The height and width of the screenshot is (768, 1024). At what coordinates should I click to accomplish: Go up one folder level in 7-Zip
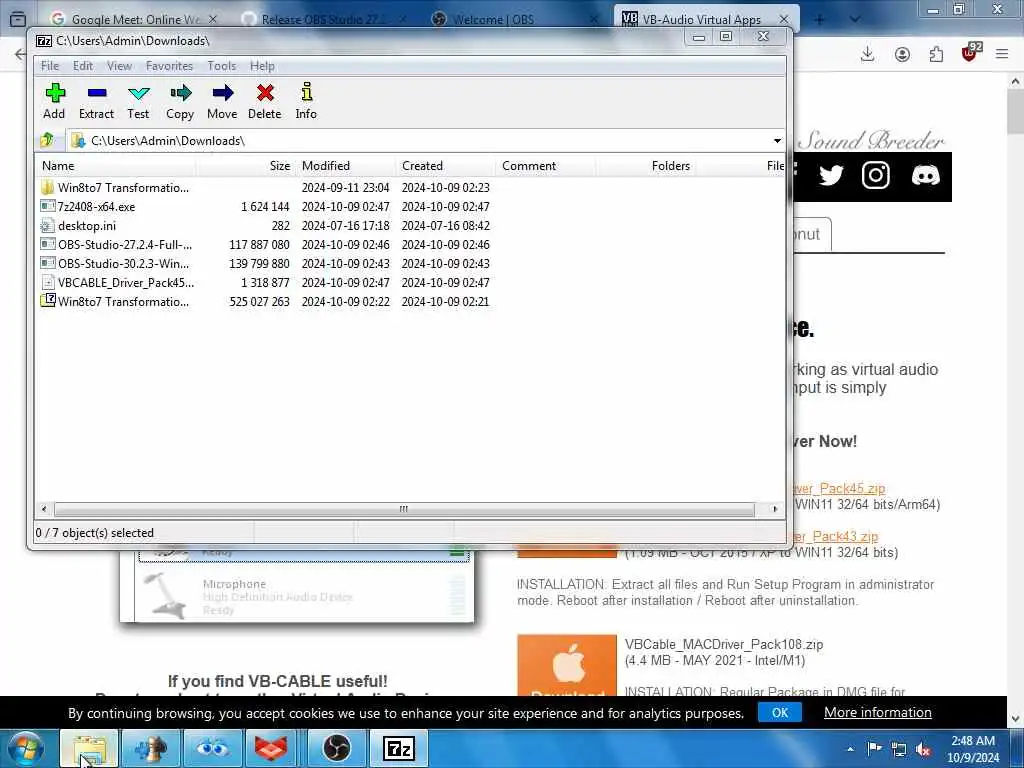tap(47, 140)
